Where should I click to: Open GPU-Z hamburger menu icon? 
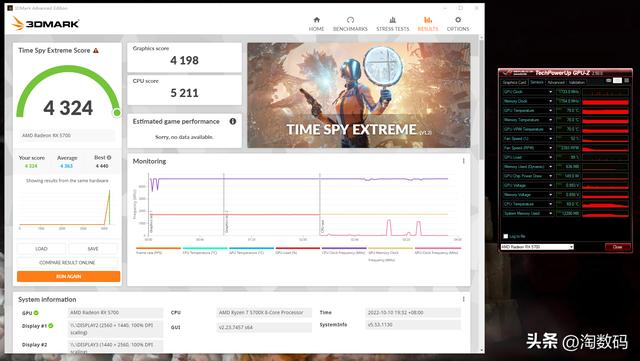click(627, 81)
